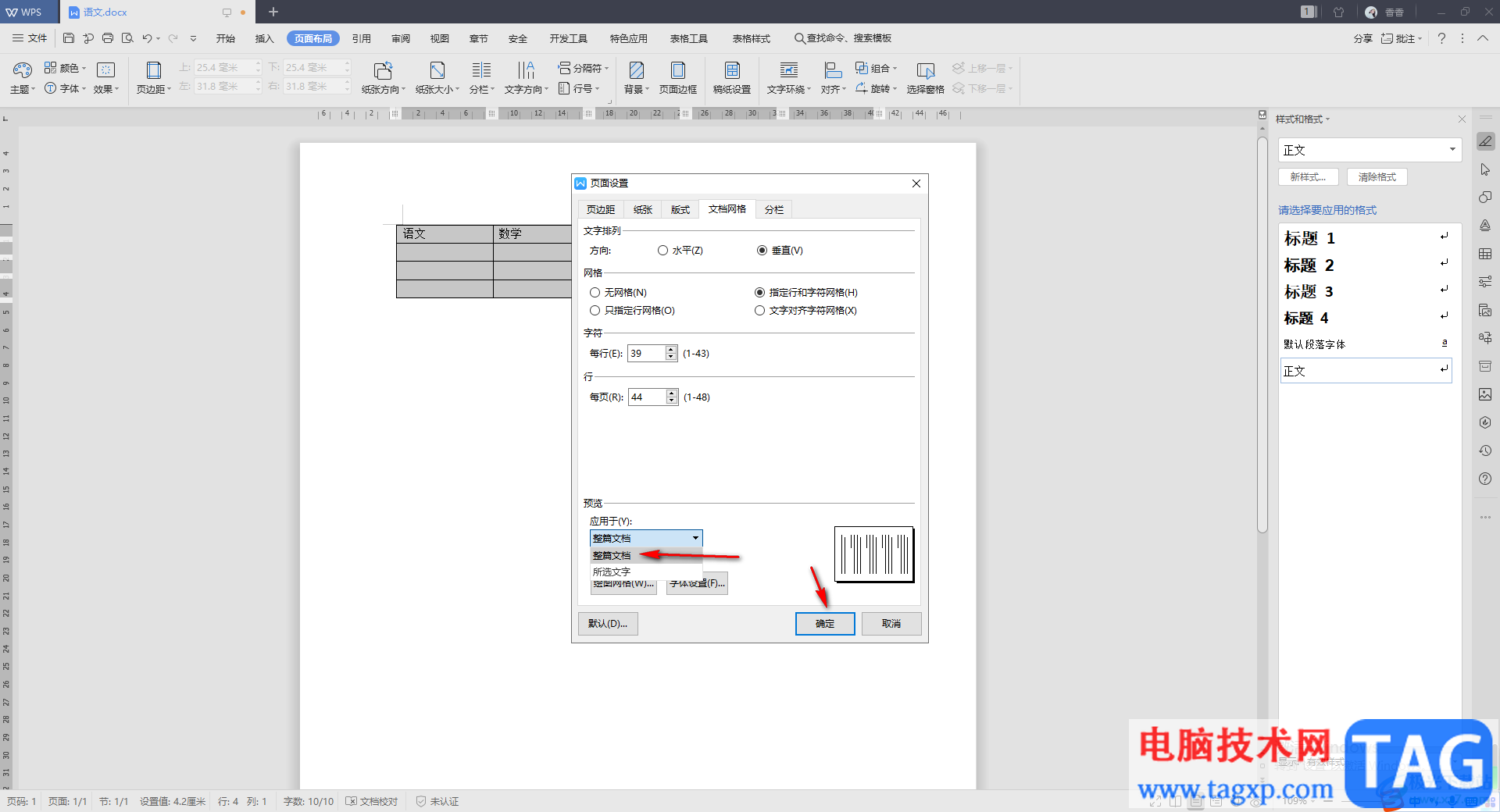
Task: Select 文字对齐字符网格(X) radio option
Action: tap(759, 311)
